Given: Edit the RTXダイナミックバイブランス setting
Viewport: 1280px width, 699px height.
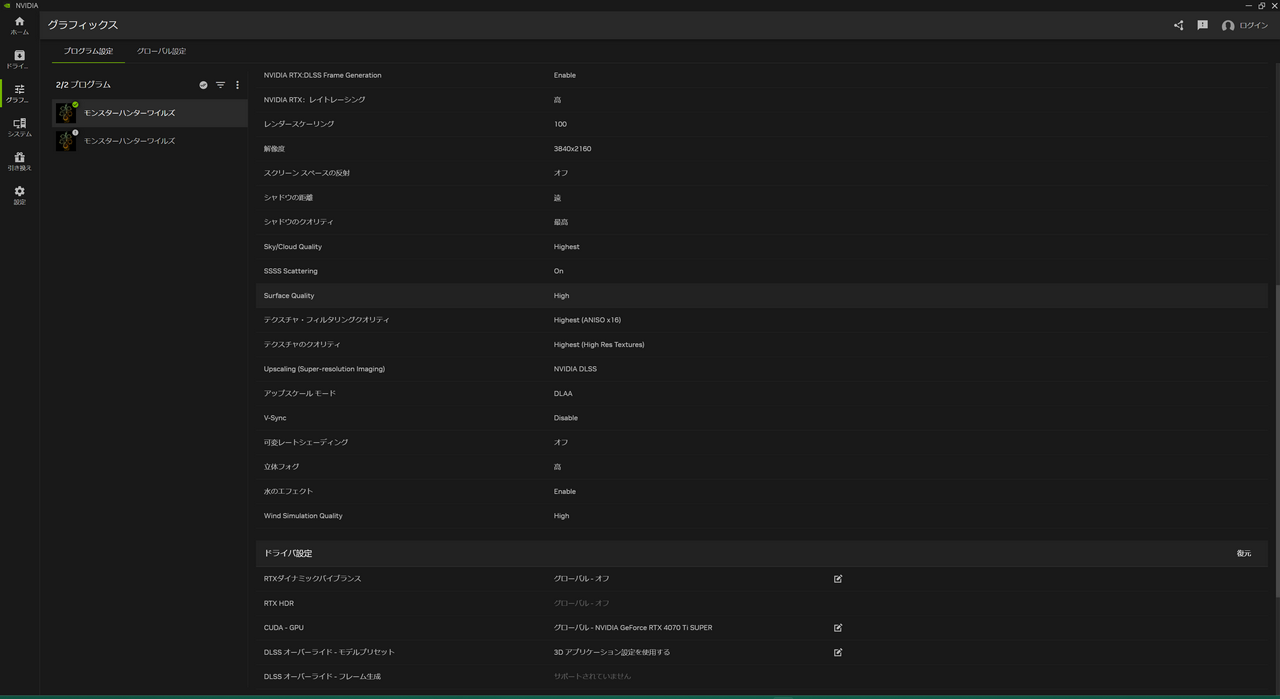Looking at the screenshot, I should coord(838,579).
